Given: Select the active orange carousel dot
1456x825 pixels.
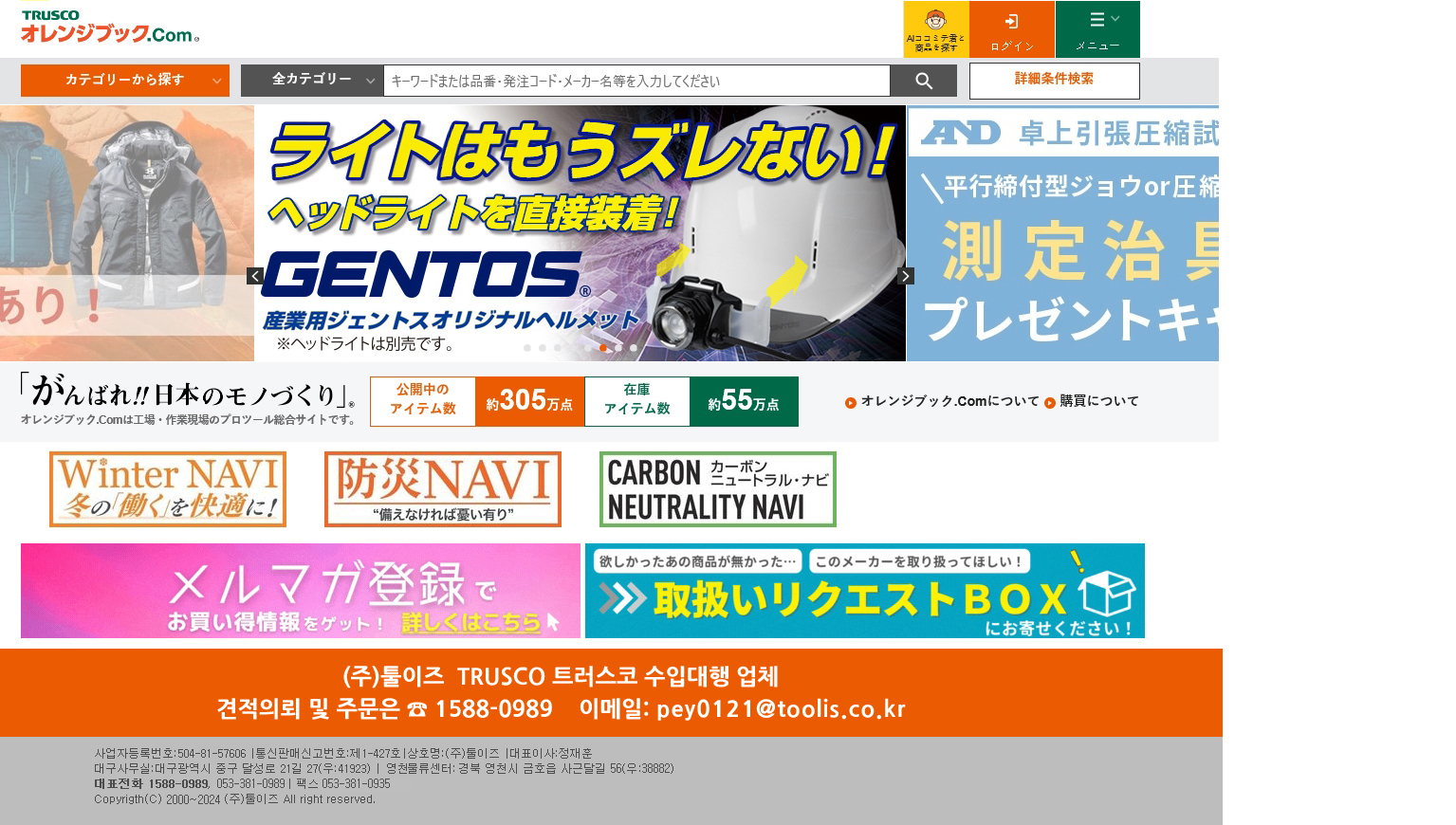Looking at the screenshot, I should click(603, 348).
